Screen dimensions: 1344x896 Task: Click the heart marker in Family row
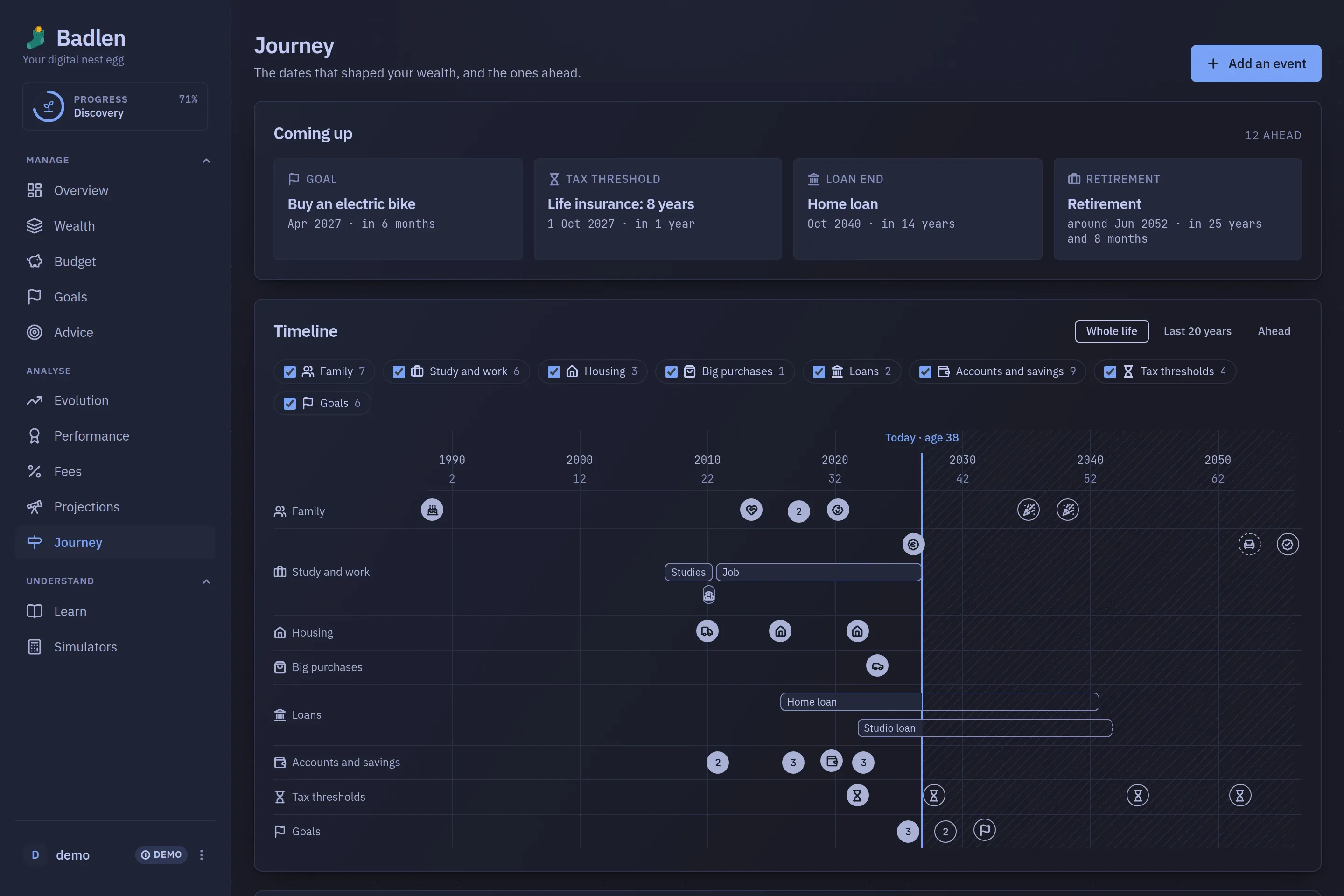click(751, 510)
